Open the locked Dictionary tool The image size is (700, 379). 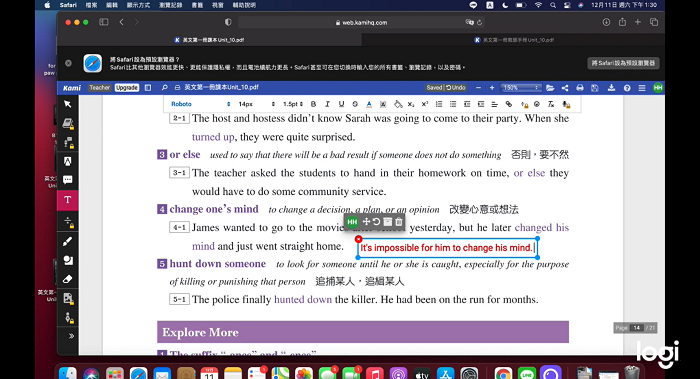pos(68,123)
